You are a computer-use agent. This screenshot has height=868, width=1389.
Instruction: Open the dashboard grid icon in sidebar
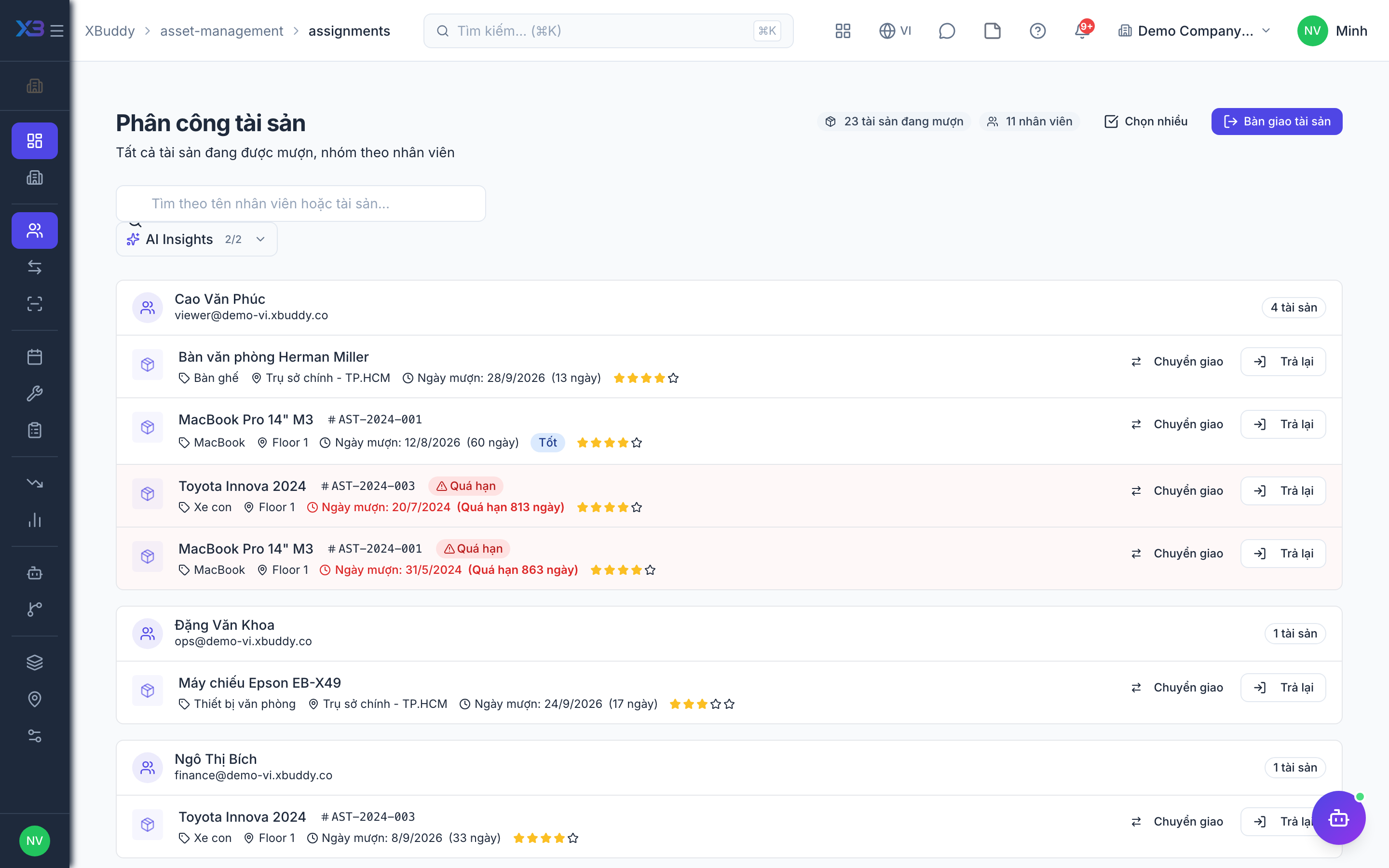point(34,141)
